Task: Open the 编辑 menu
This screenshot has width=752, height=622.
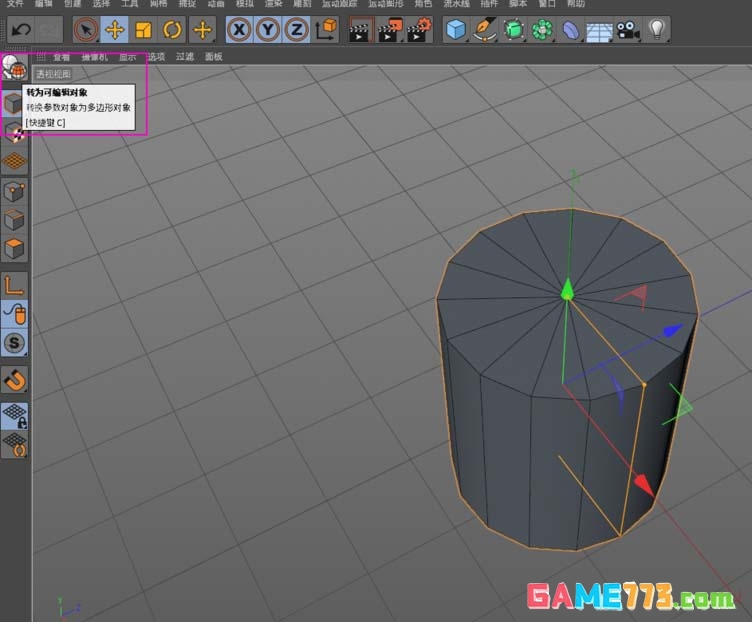Action: (x=44, y=3)
